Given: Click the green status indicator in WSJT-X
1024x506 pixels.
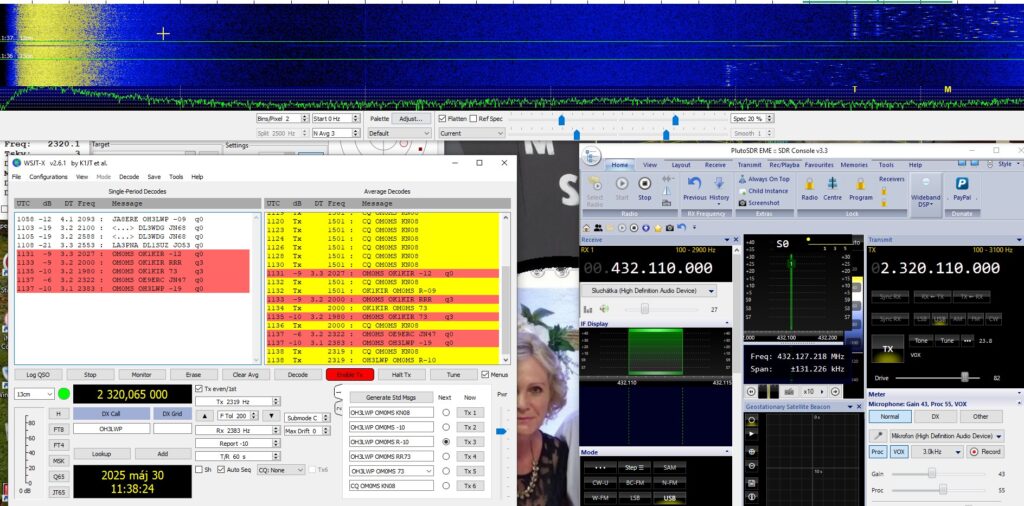Looking at the screenshot, I should tap(64, 394).
